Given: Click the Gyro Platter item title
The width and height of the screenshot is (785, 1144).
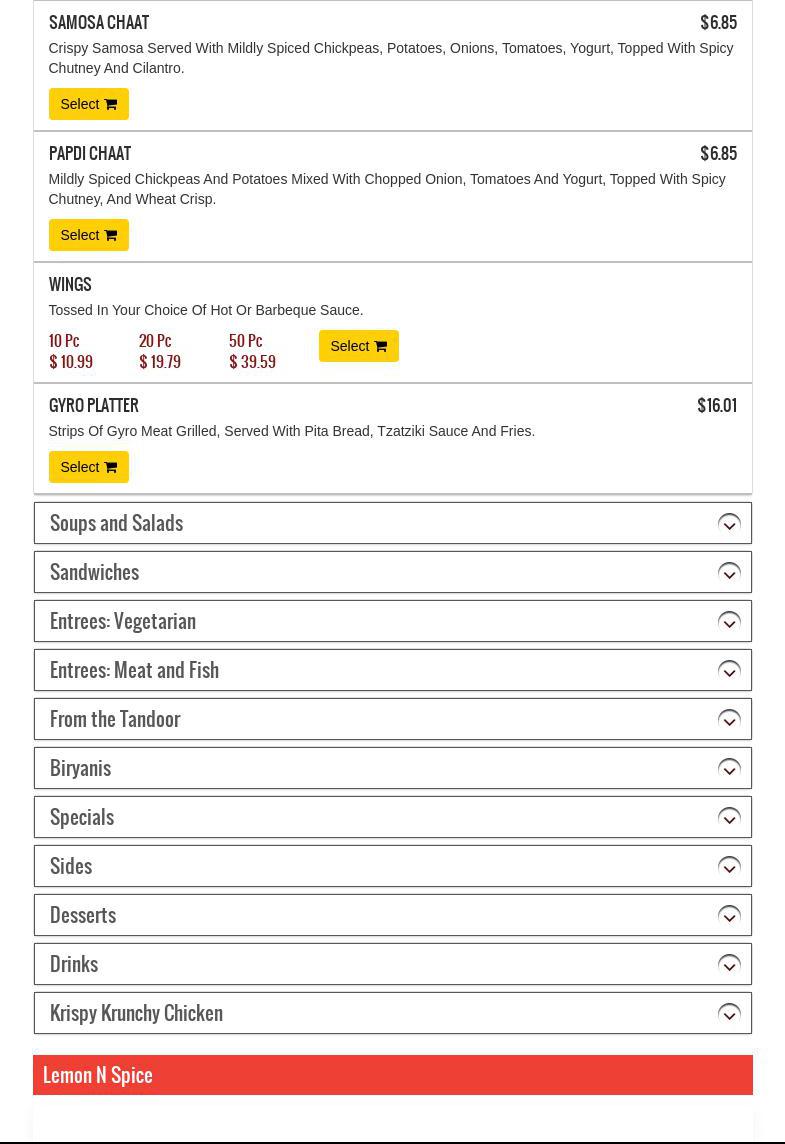Looking at the screenshot, I should [x=94, y=406].
